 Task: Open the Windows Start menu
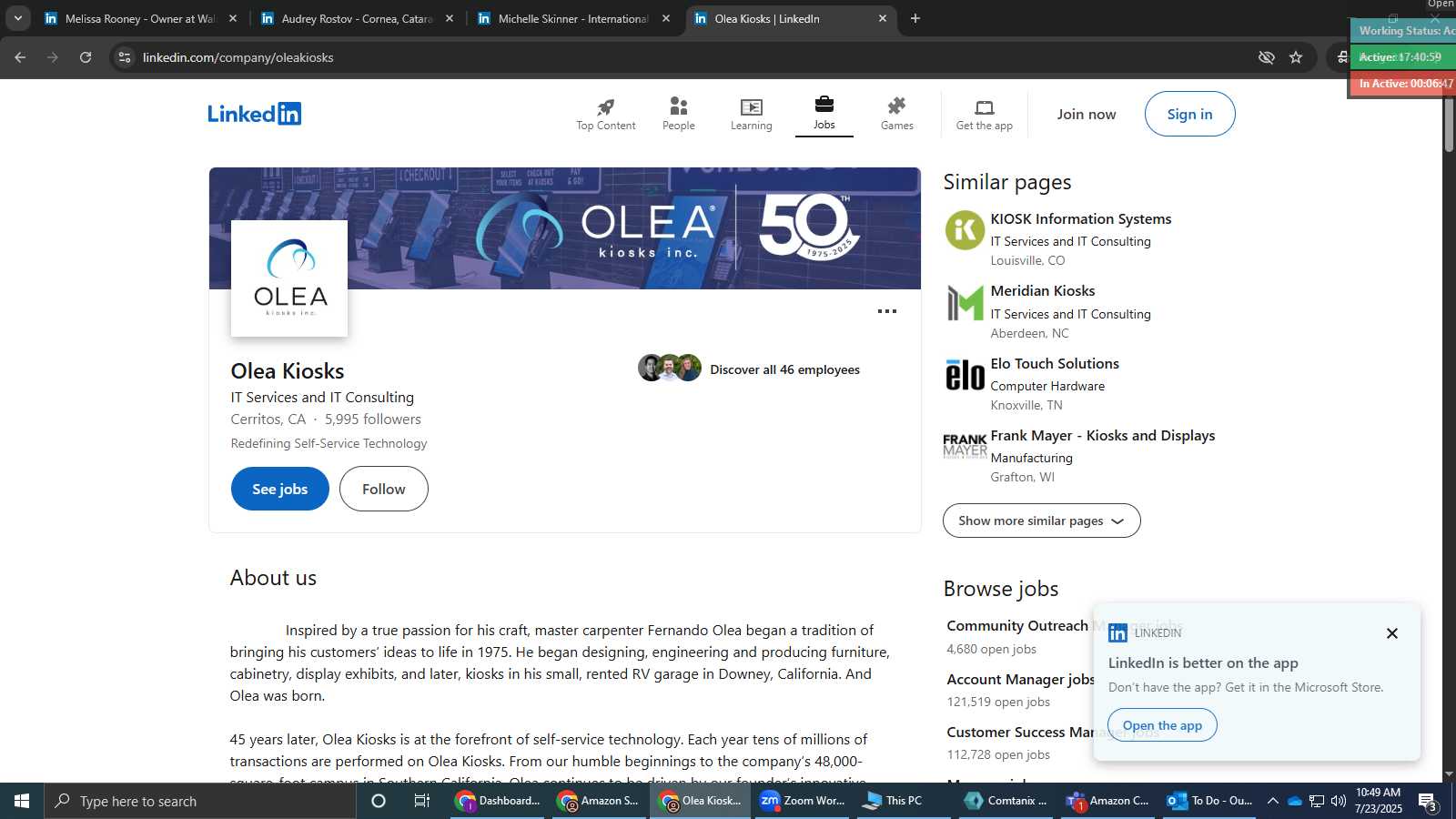pos(22,801)
